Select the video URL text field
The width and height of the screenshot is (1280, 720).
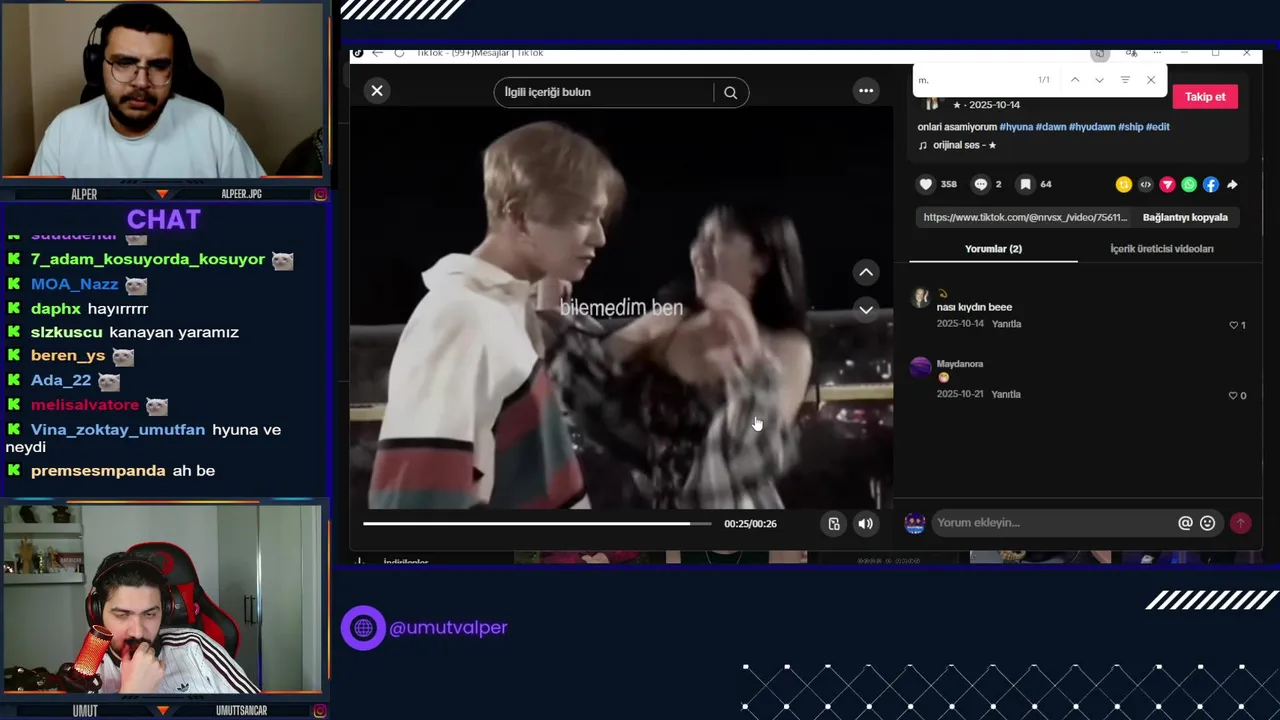[1025, 217]
